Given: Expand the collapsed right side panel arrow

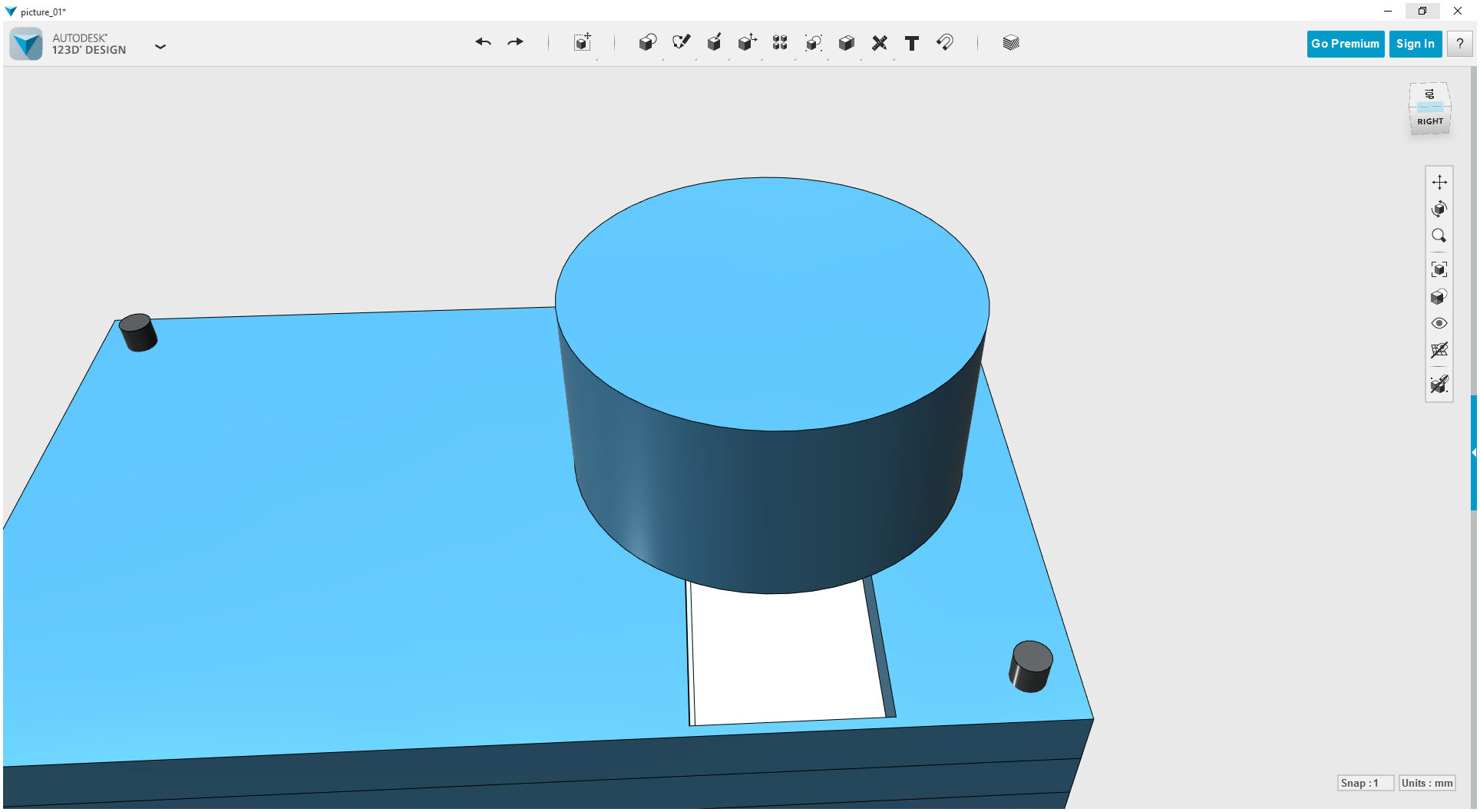Looking at the screenshot, I should pyautogui.click(x=1474, y=453).
